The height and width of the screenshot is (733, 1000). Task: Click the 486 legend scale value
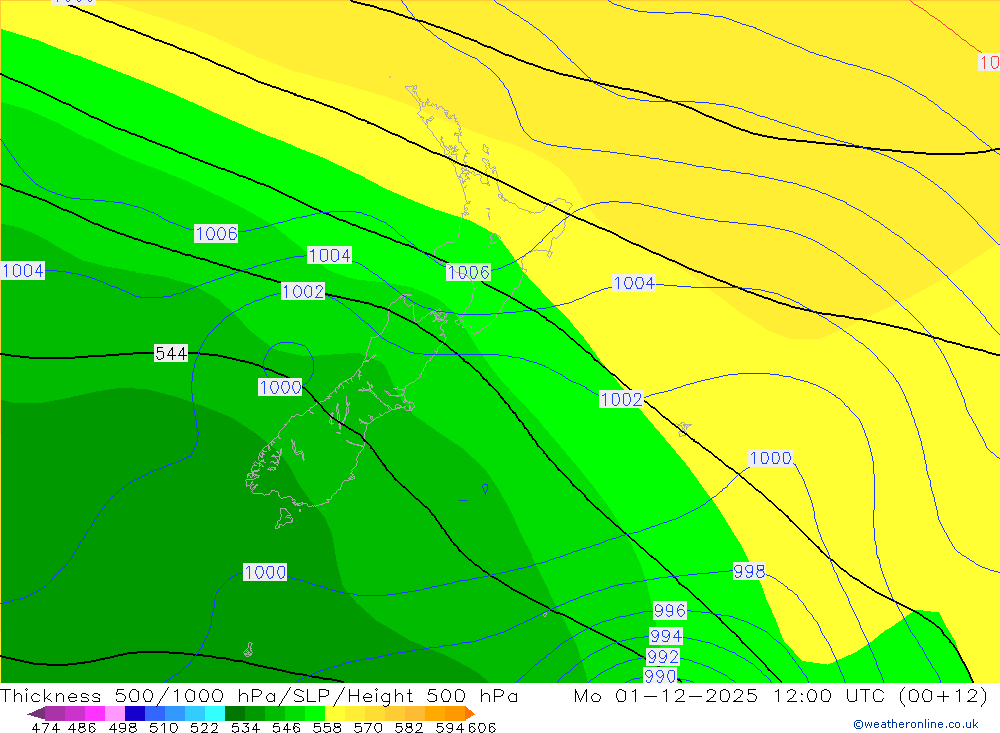pos(82,727)
